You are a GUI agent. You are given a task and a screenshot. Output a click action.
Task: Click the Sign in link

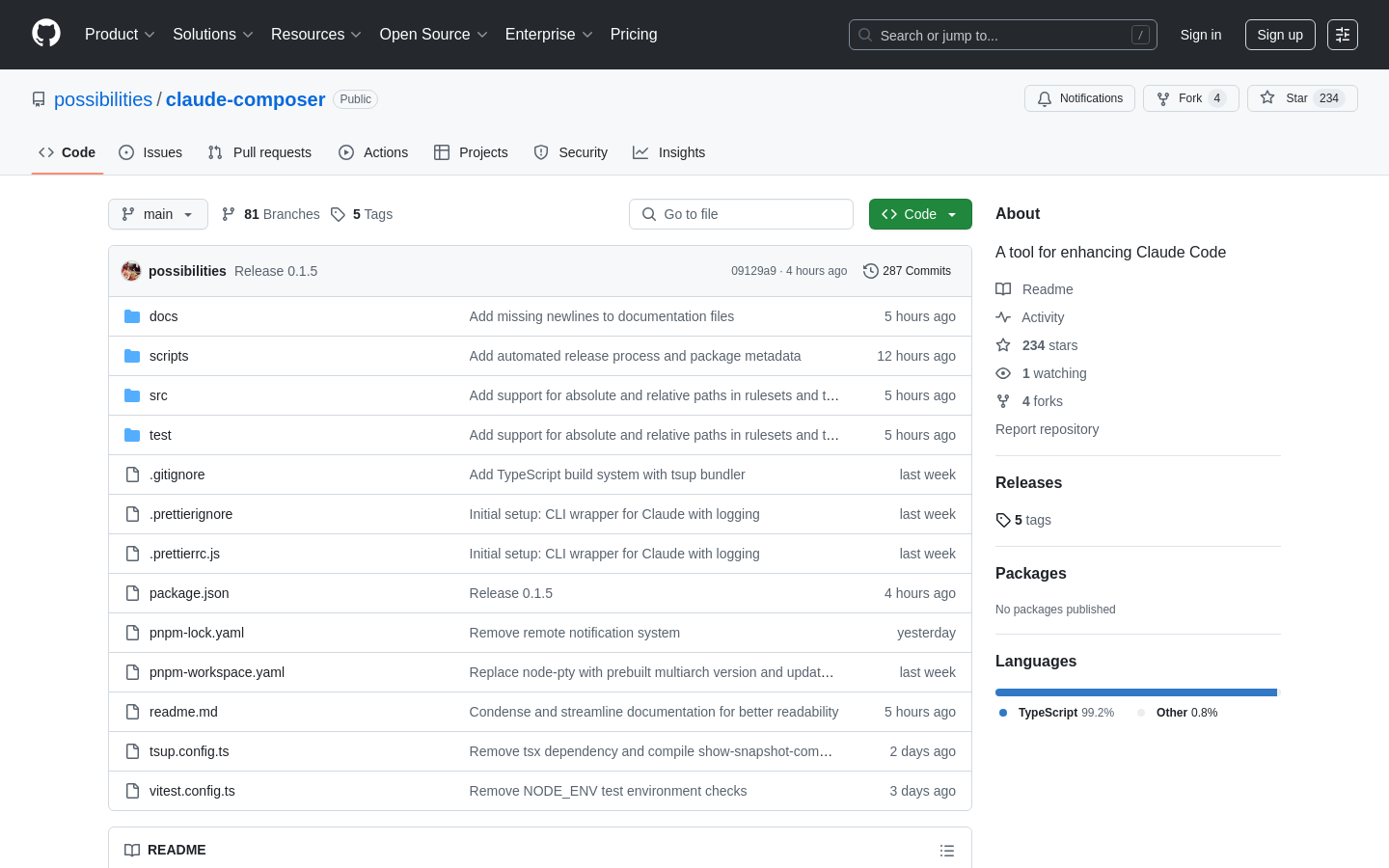click(1201, 35)
